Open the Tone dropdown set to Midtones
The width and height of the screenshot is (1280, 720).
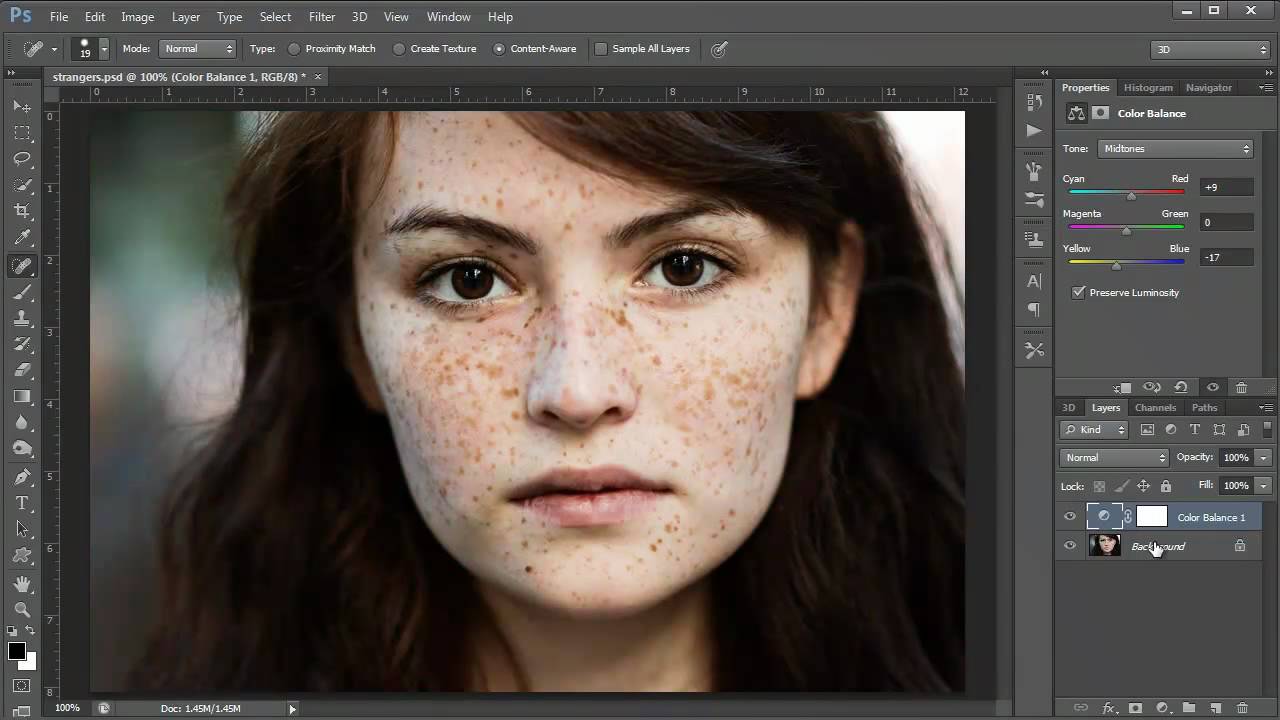click(1176, 149)
